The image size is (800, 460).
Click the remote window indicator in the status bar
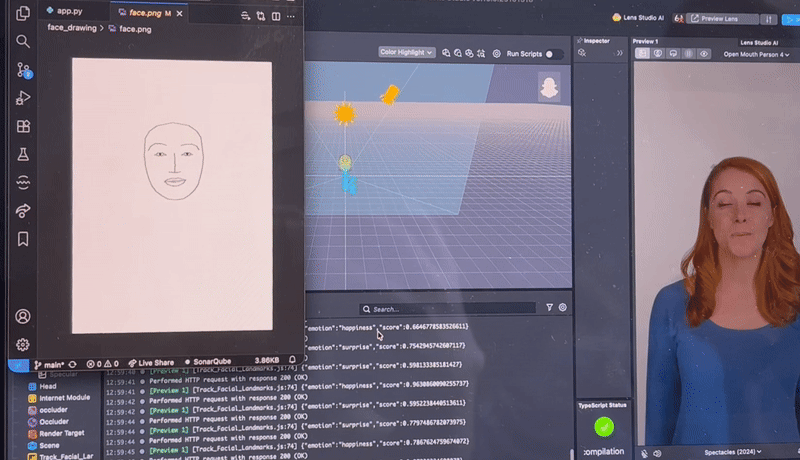pyautogui.click(x=18, y=366)
